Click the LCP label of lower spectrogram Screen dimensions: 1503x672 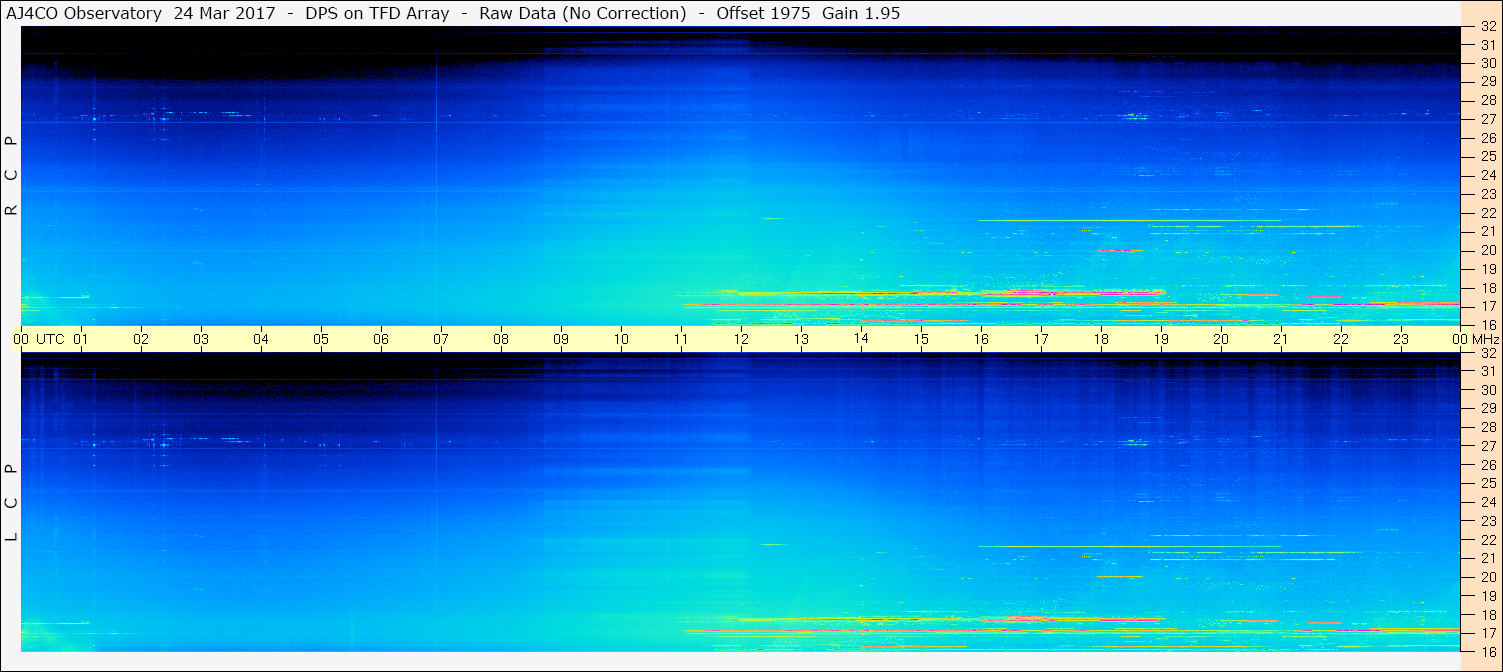tap(12, 502)
